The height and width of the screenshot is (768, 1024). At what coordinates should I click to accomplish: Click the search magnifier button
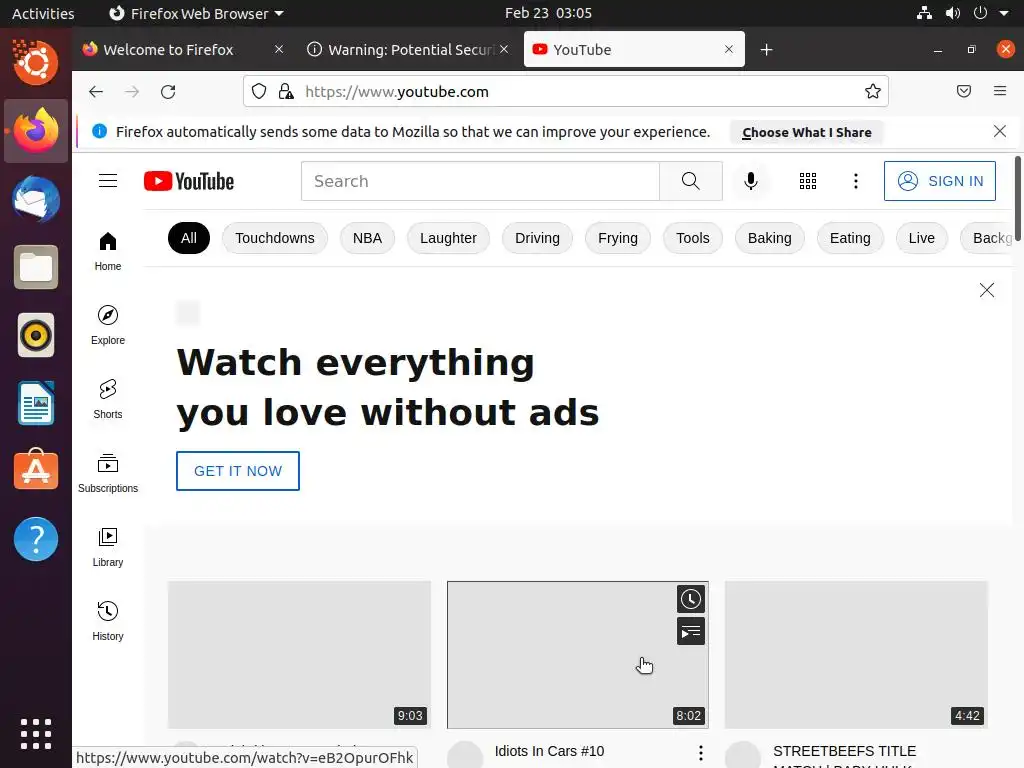[x=690, y=181]
